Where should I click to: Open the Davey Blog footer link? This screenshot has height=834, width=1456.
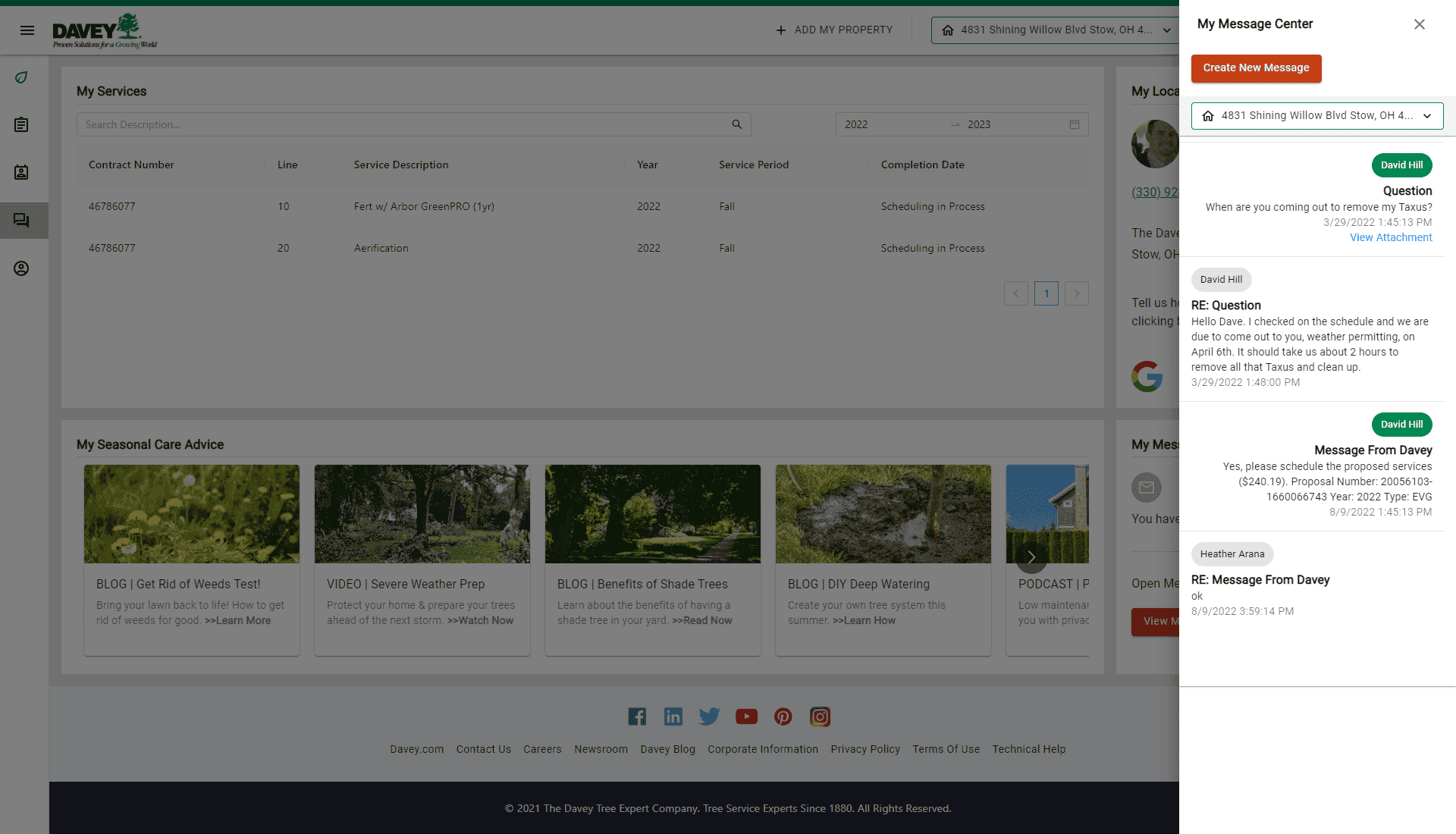tap(667, 749)
